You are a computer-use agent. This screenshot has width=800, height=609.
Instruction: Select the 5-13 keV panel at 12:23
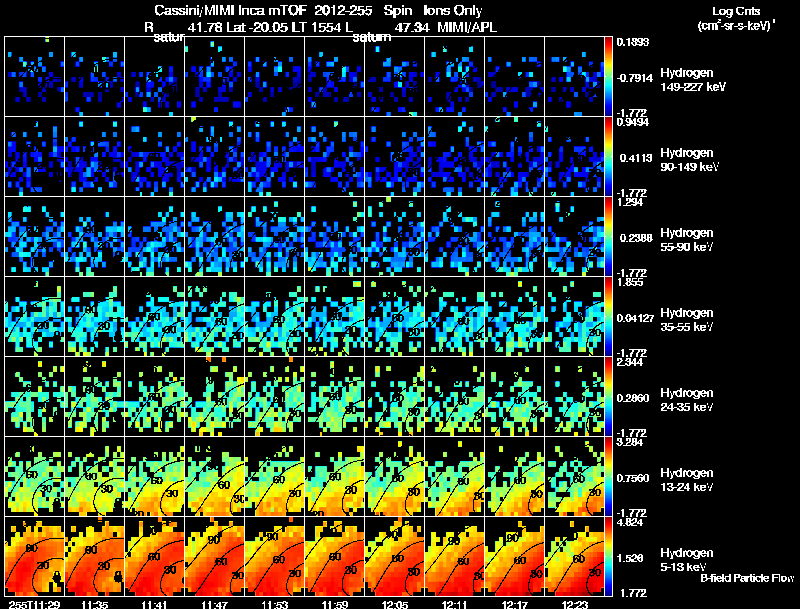574,556
